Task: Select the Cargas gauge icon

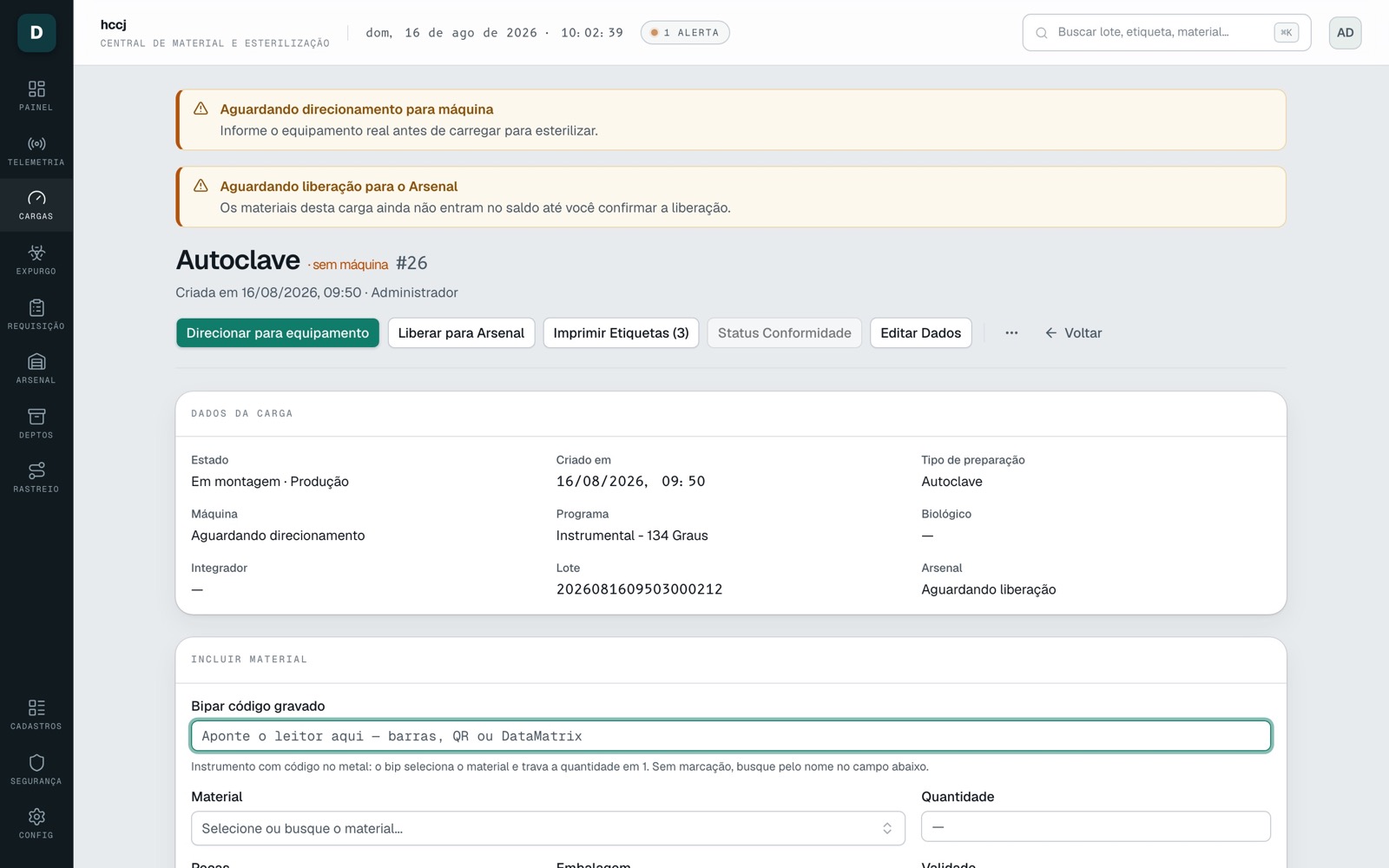Action: (x=36, y=198)
